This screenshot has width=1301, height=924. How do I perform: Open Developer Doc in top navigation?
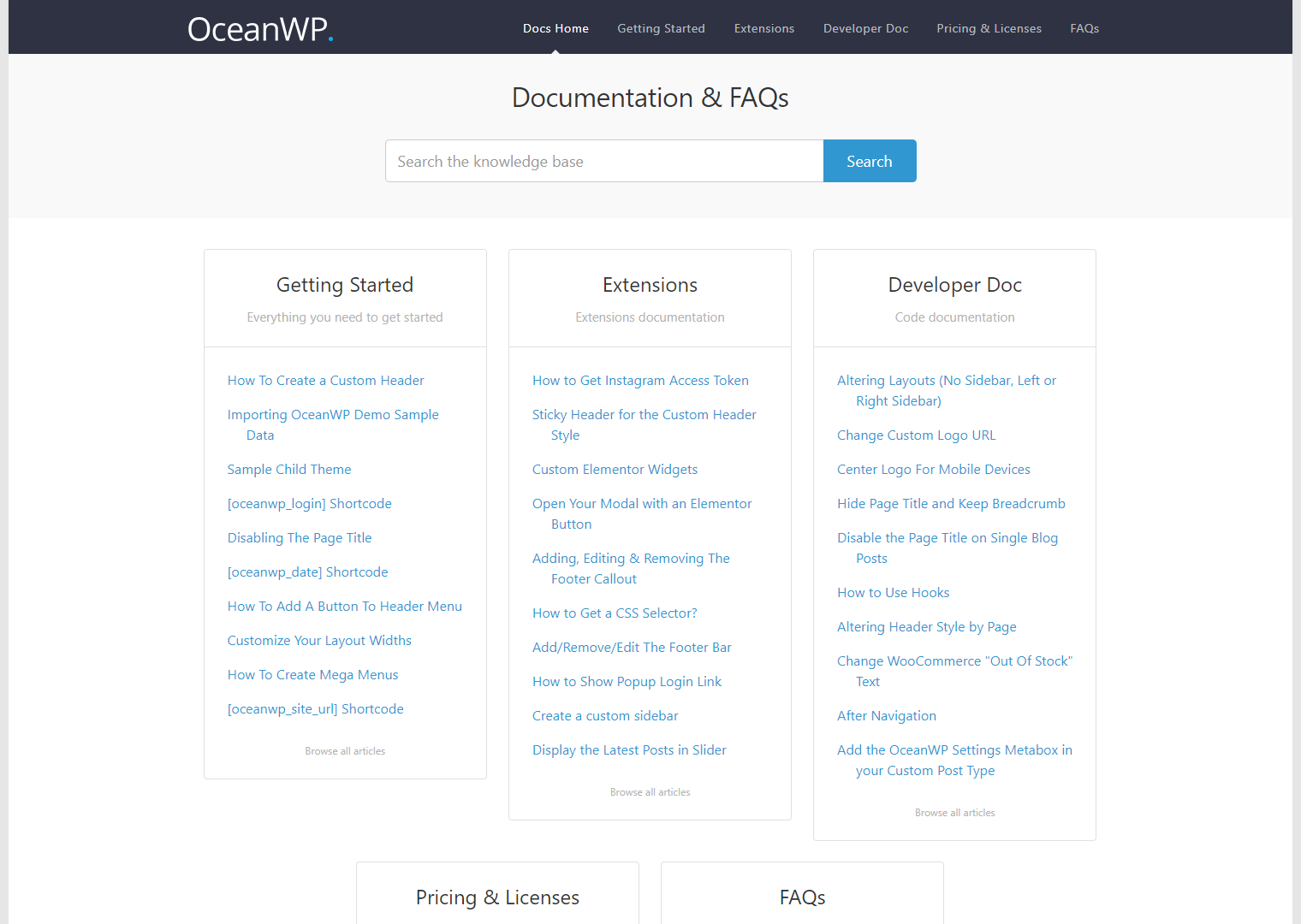[865, 28]
